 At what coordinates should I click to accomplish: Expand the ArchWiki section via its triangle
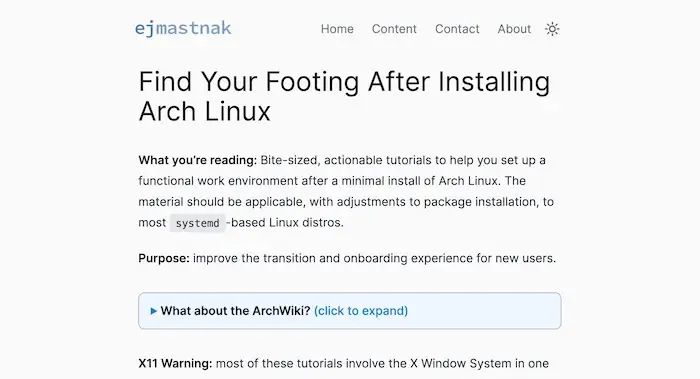(x=154, y=311)
